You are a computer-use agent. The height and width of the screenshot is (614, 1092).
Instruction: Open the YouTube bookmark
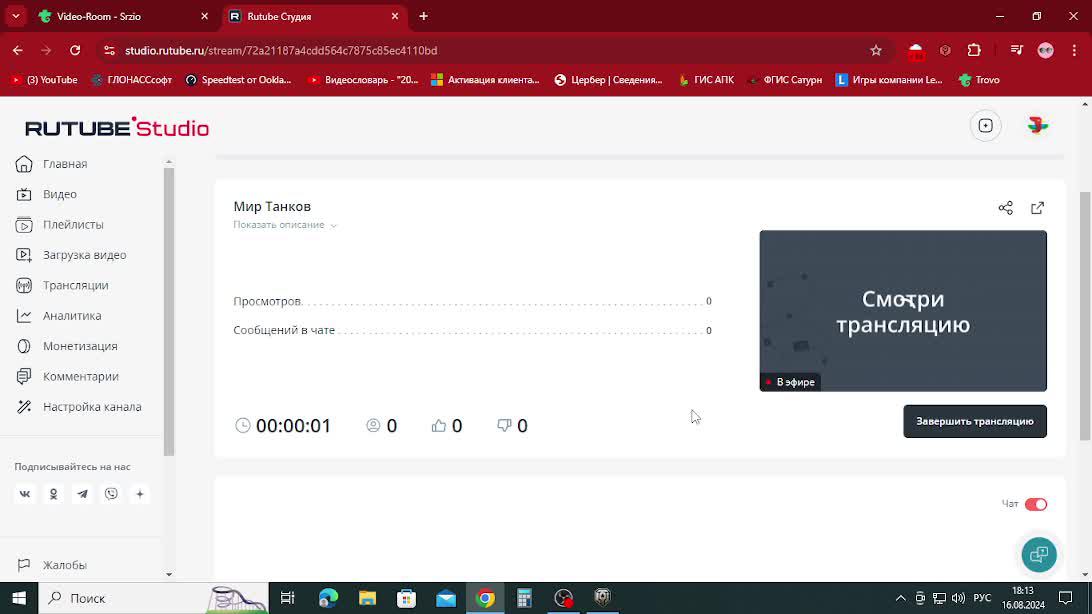tap(44, 80)
